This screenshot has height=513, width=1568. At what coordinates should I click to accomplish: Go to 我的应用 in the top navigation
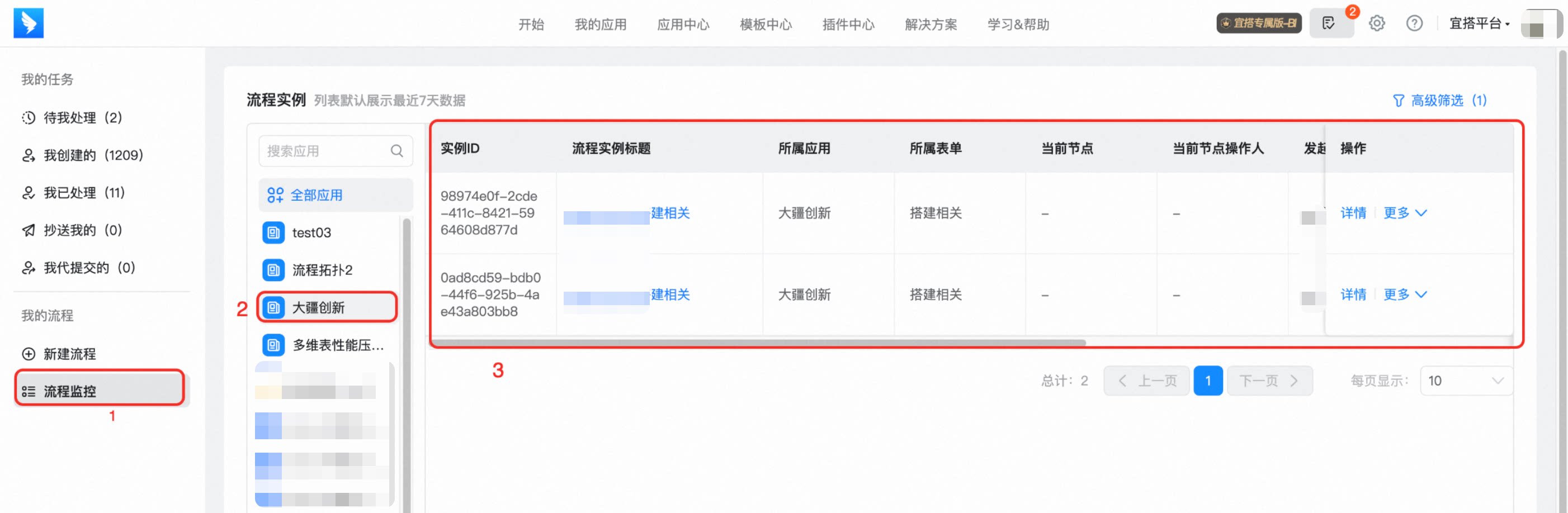(x=600, y=25)
